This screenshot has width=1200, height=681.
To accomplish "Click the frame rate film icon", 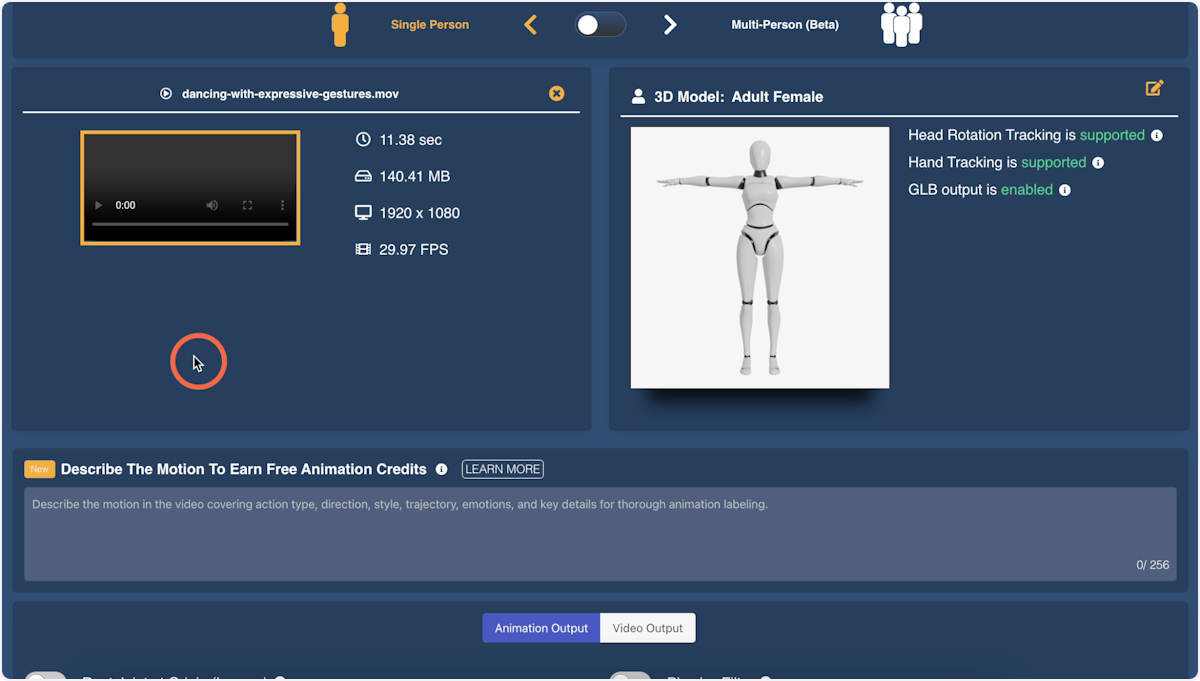I will pos(363,249).
